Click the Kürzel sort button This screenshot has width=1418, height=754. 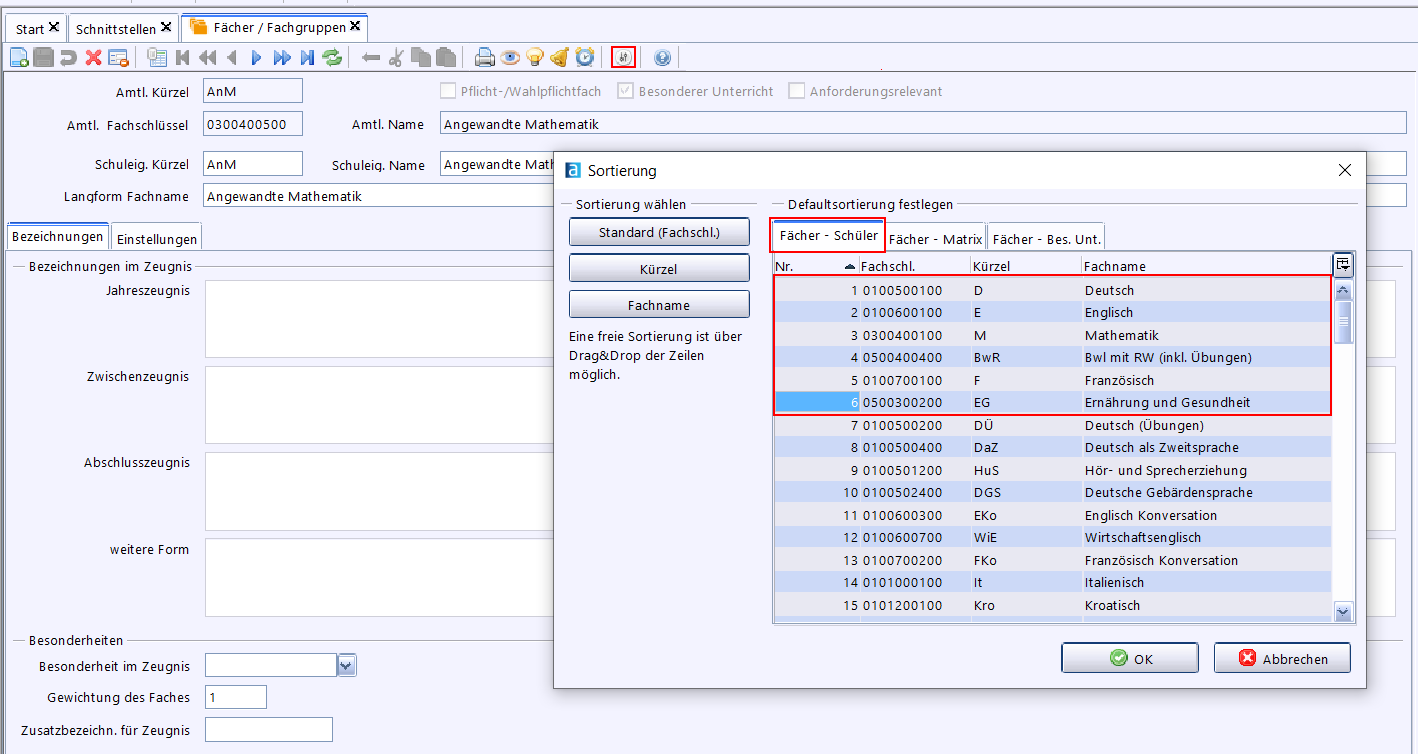coord(659,269)
